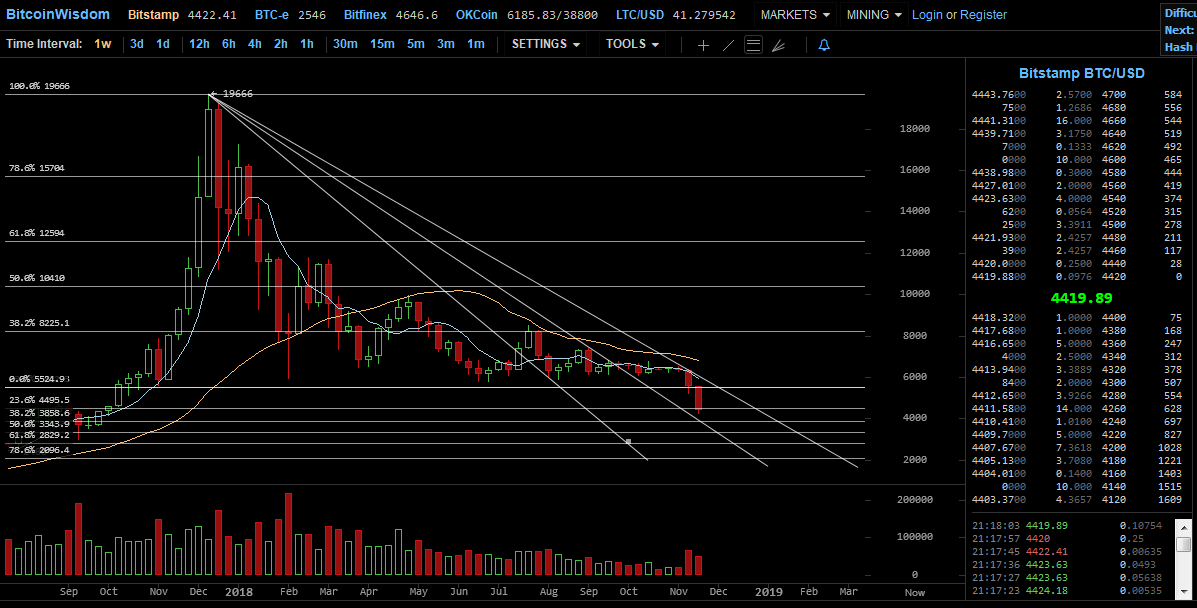This screenshot has height=608, width=1197.
Task: Click the Register link
Action: pos(983,15)
